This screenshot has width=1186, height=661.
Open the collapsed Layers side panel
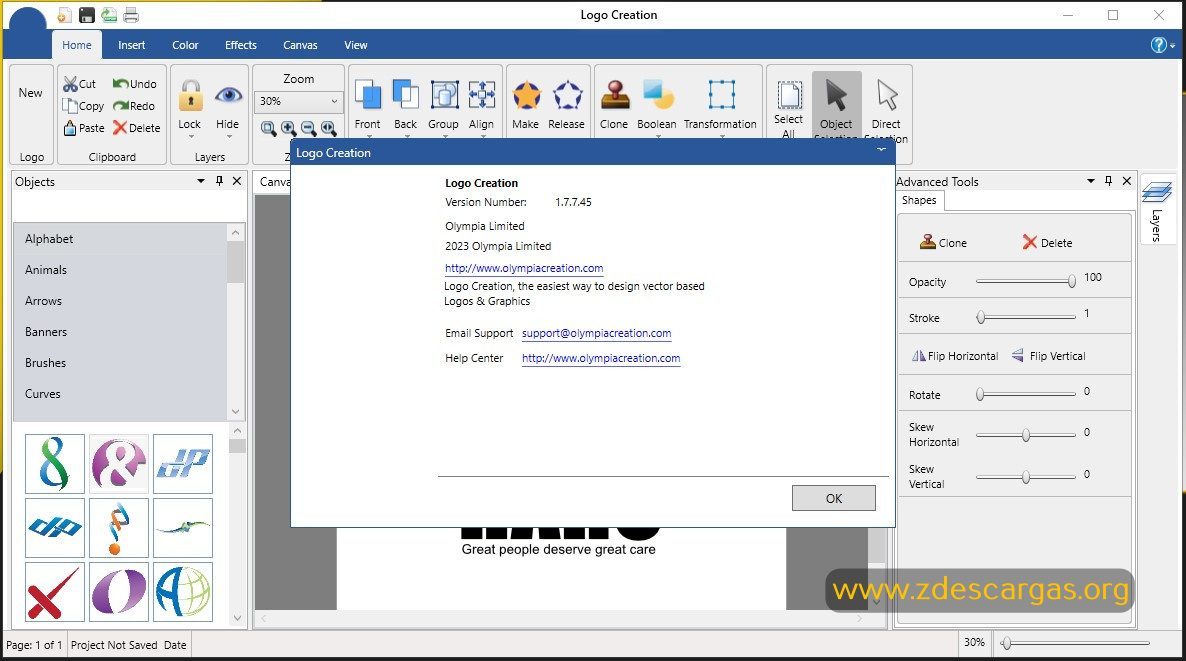1157,209
